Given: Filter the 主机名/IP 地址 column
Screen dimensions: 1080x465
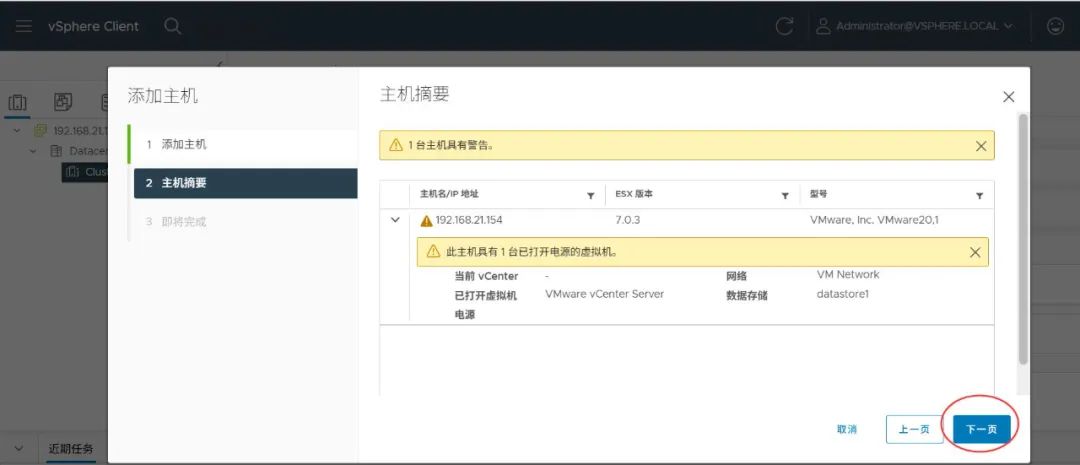Looking at the screenshot, I should coord(590,196).
